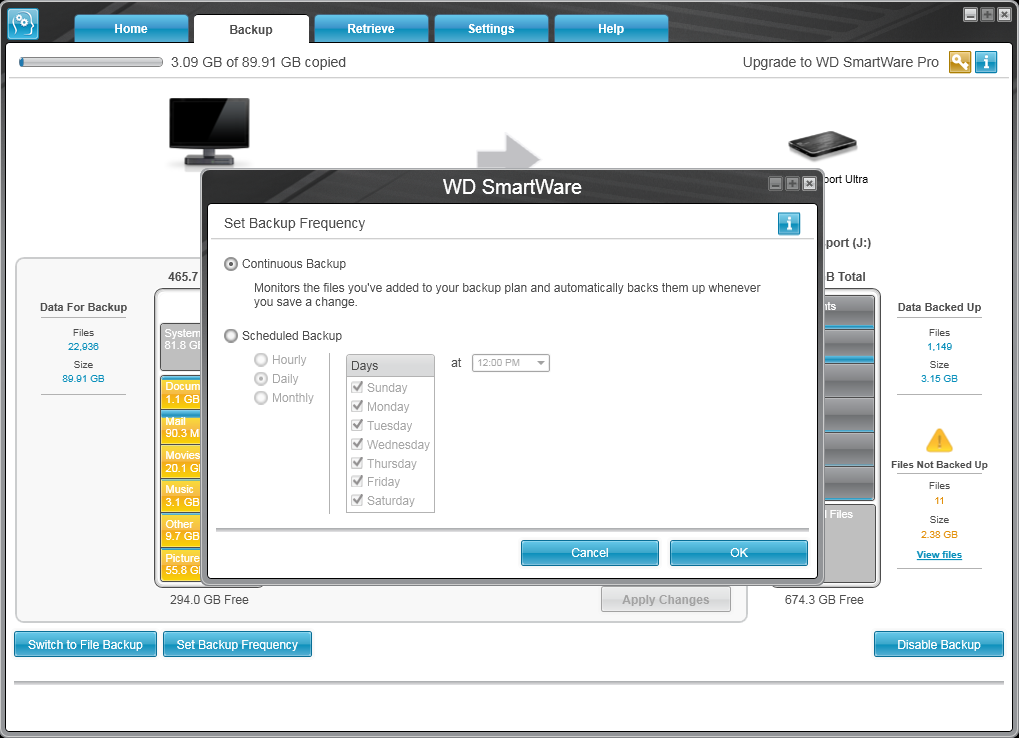Click the My Passport Ultra drive icon
This screenshot has height=738, width=1019.
(x=823, y=144)
